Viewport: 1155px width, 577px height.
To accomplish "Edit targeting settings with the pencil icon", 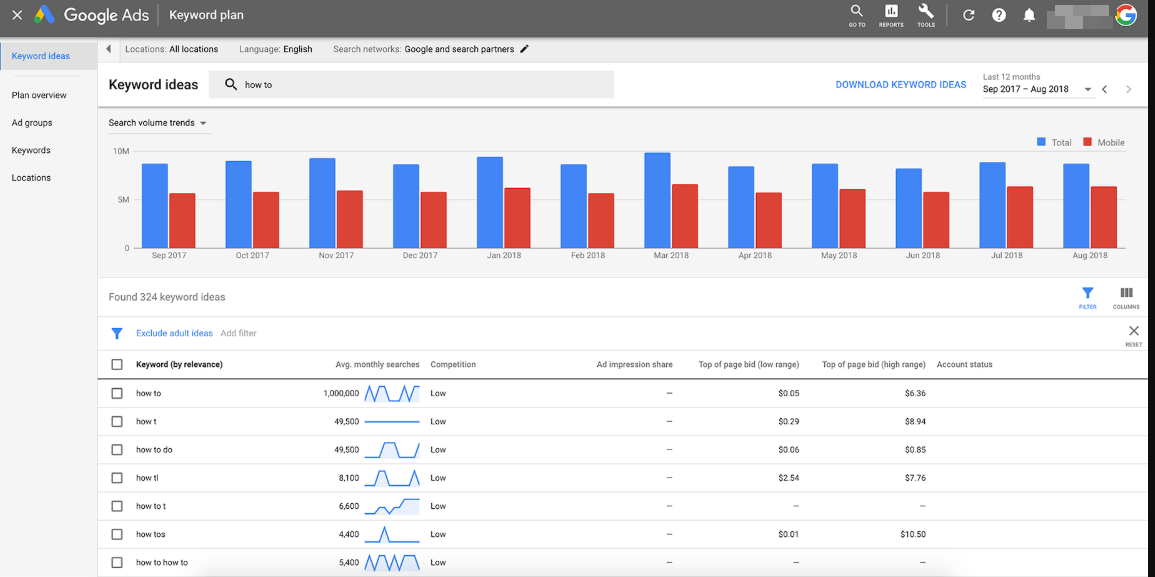I will 525,49.
